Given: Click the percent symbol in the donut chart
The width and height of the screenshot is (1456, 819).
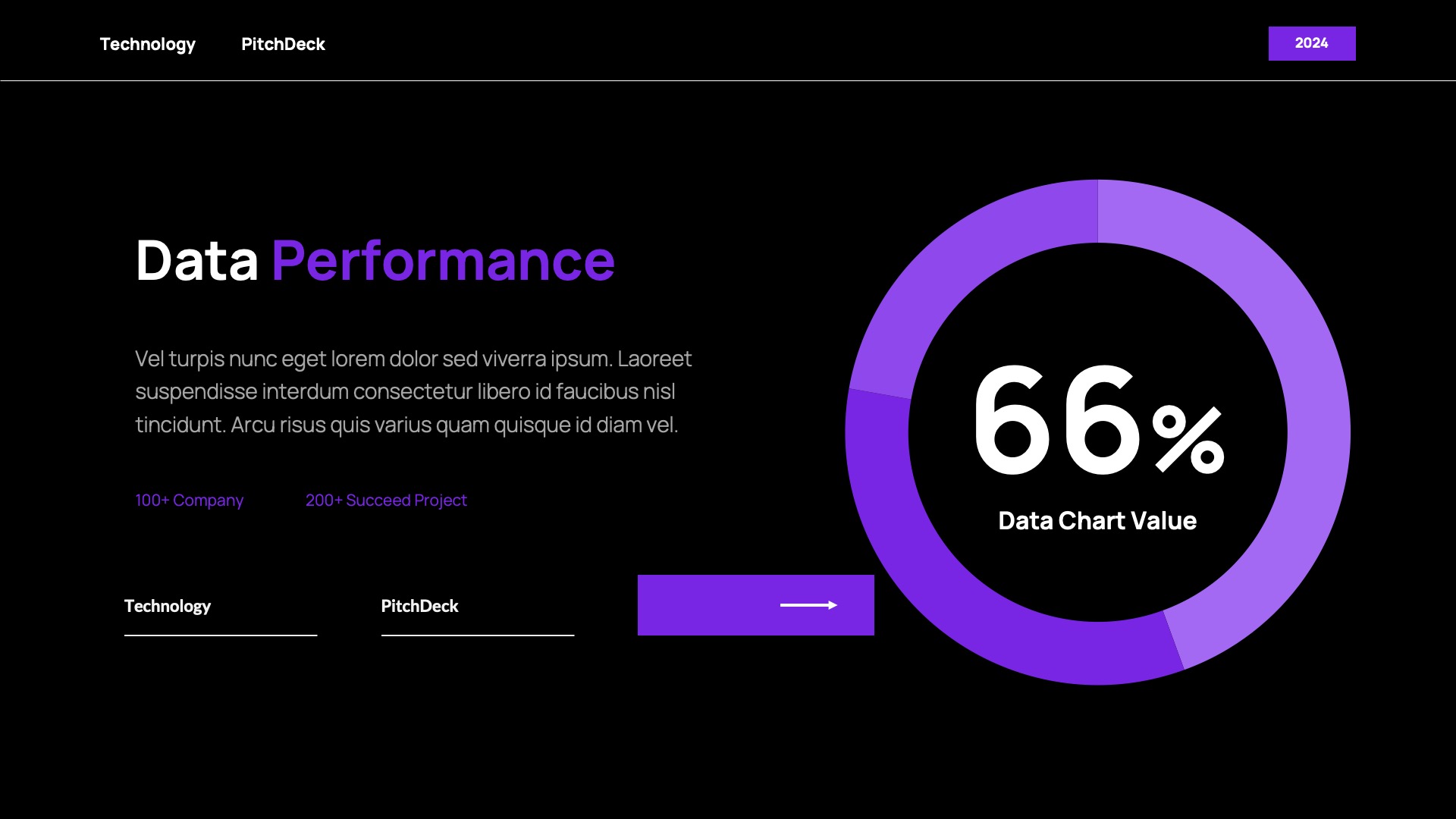Looking at the screenshot, I should tap(1188, 440).
